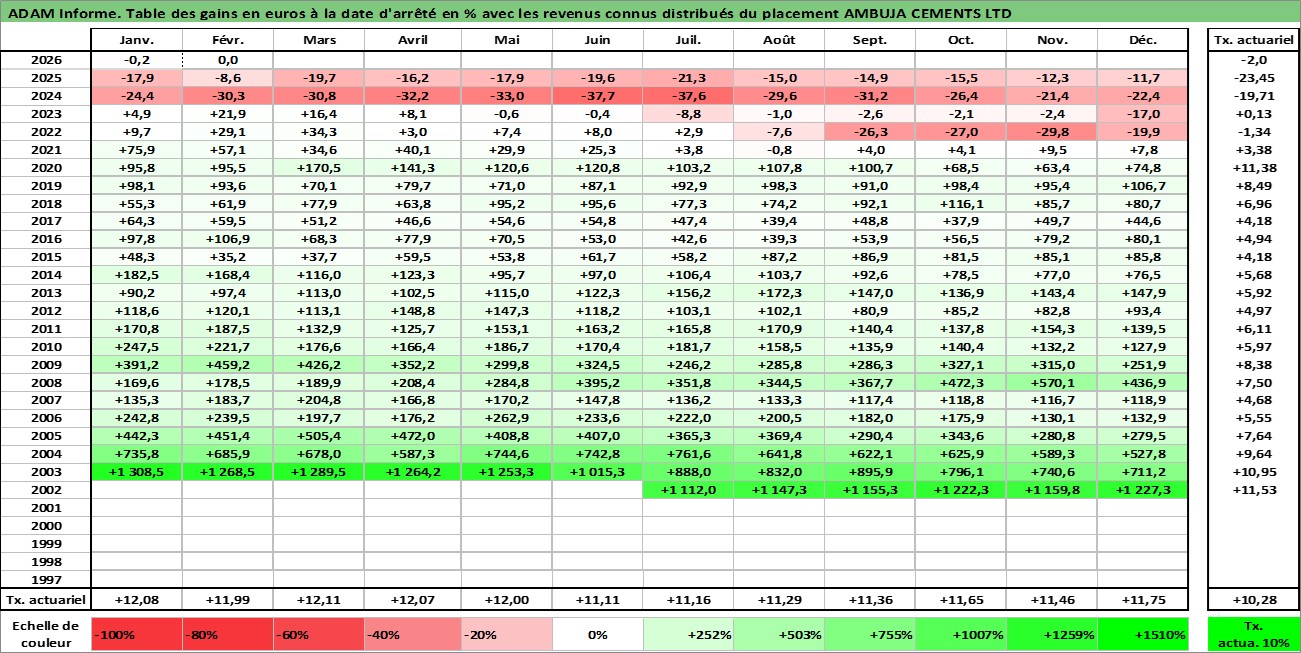Click the 'Echelle de couleur' label
The image size is (1301, 653).
(45, 634)
